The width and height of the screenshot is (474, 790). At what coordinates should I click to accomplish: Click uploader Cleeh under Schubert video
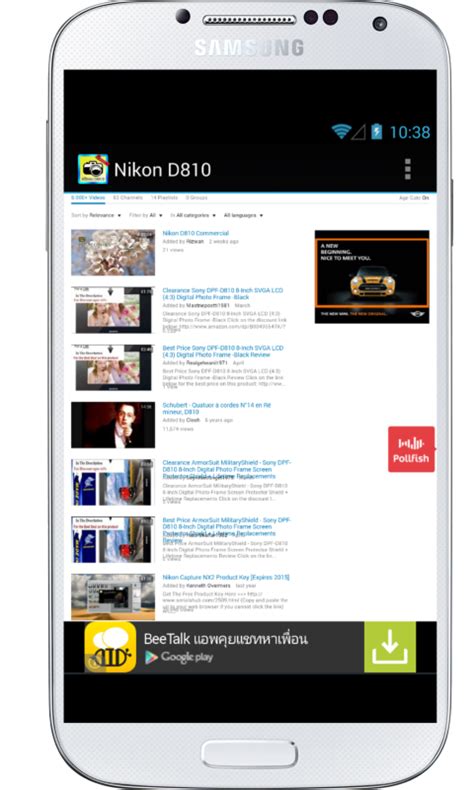[x=193, y=420]
